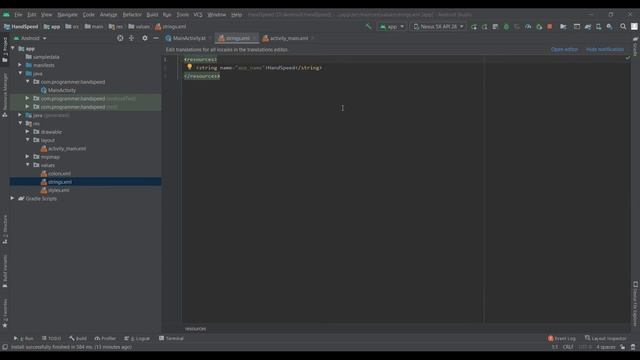Select colors.xml in values folder
This screenshot has height=360, width=640.
point(59,173)
